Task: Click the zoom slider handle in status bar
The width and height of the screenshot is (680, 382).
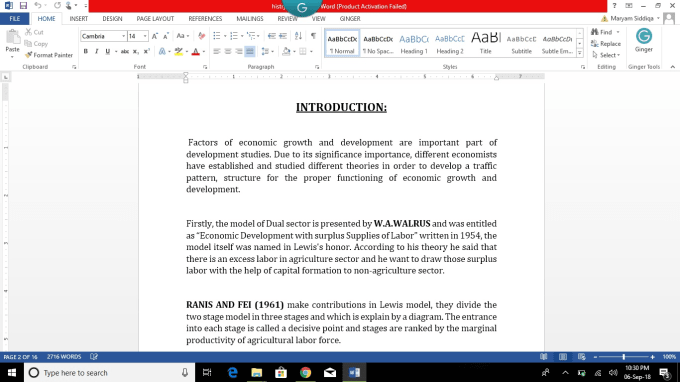Action: [x=624, y=357]
